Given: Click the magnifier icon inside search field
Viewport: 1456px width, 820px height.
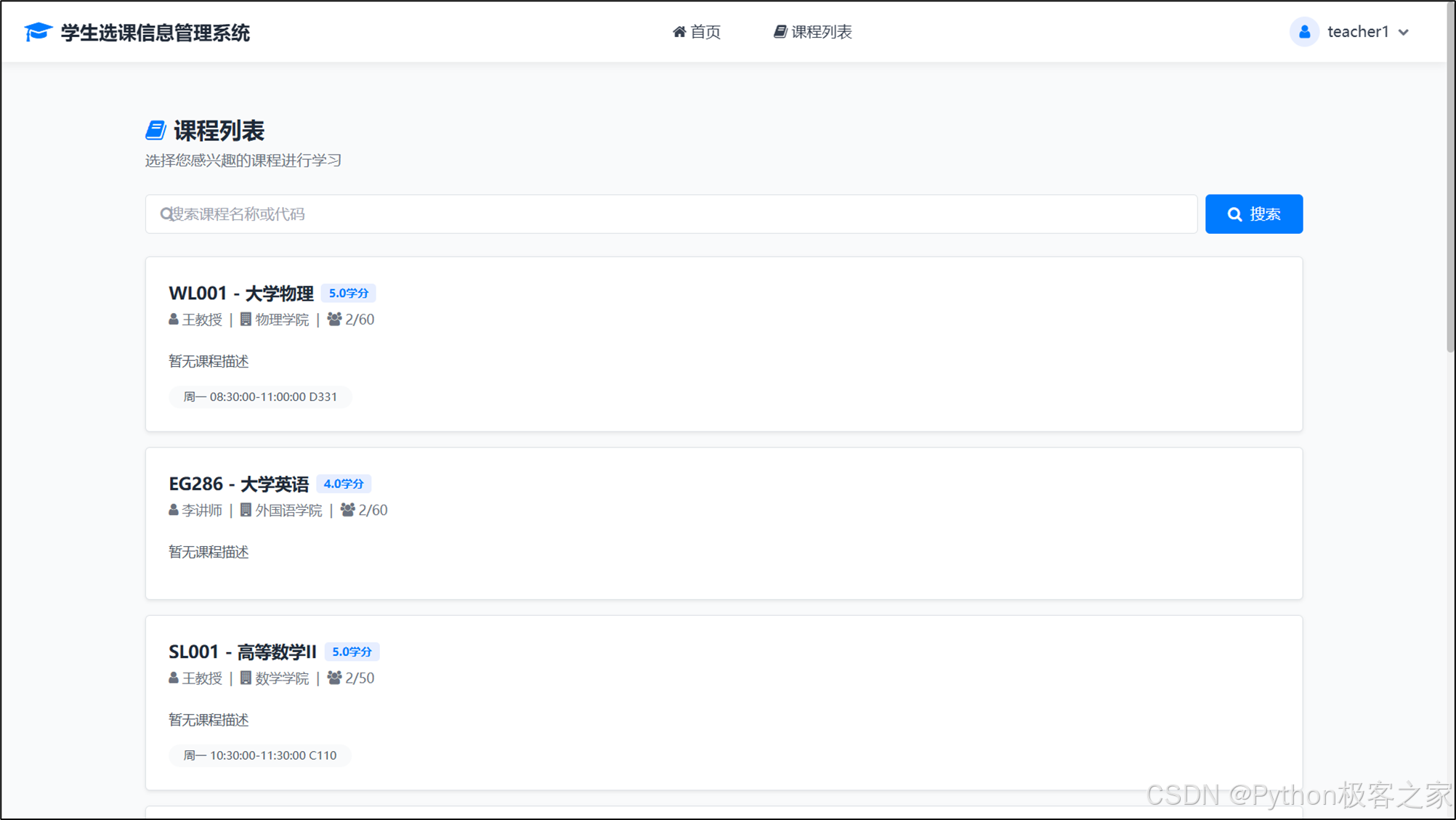Looking at the screenshot, I should [166, 214].
